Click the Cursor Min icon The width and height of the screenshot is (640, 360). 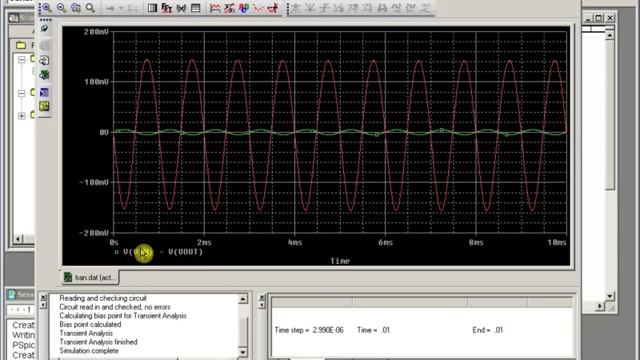coord(339,8)
